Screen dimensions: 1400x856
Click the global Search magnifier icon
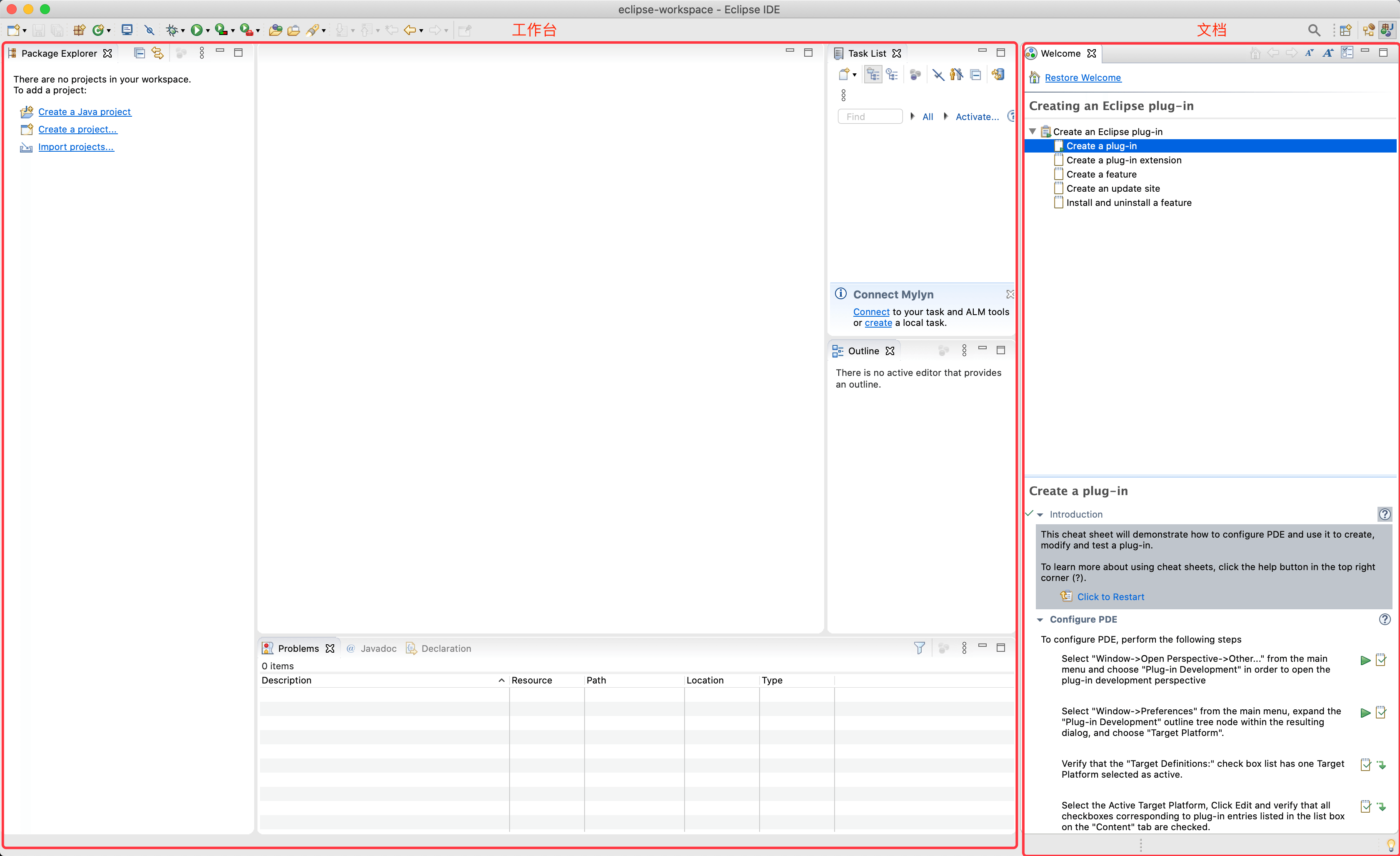click(x=1314, y=30)
